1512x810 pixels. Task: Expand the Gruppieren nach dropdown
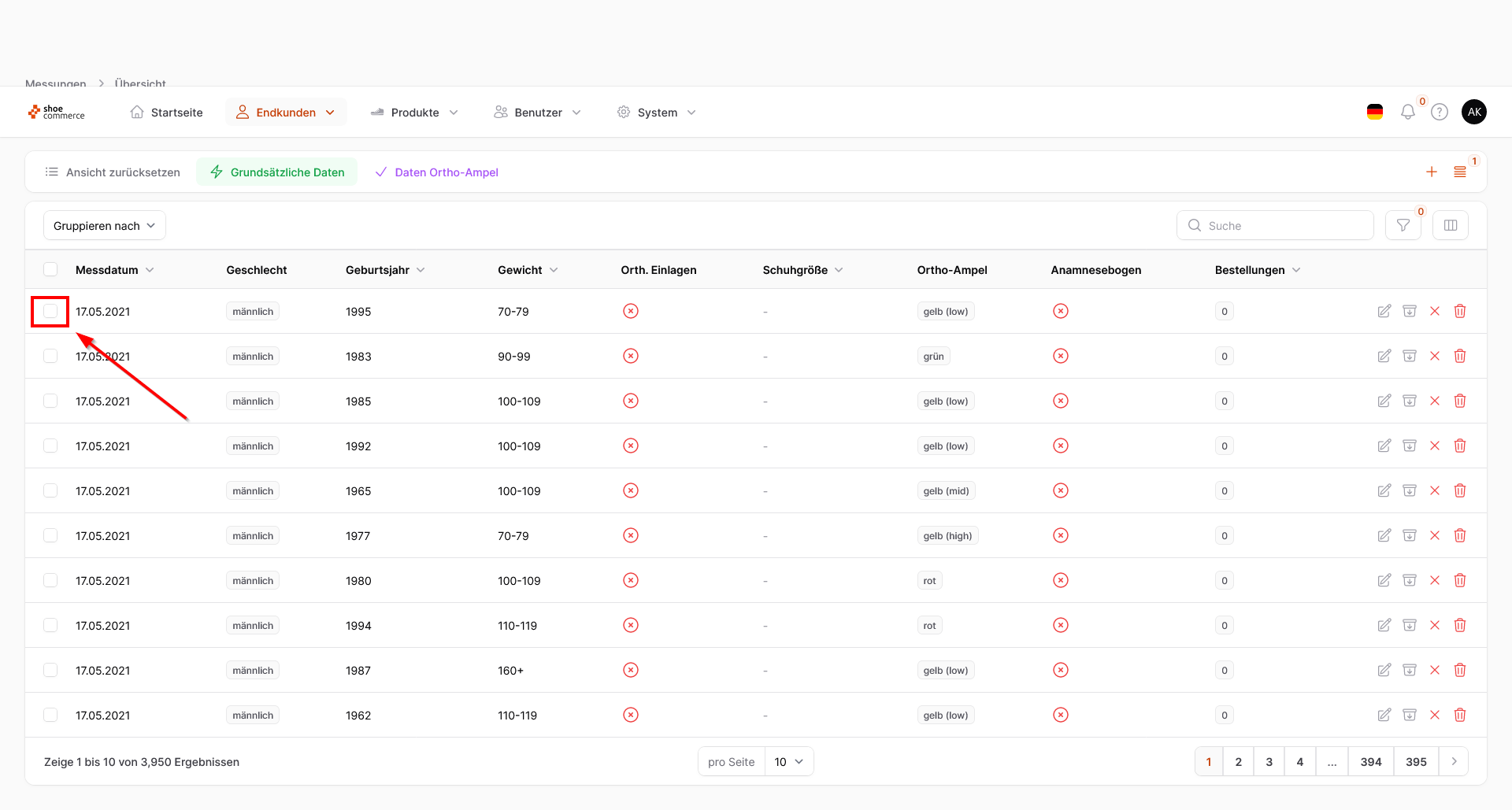click(104, 226)
